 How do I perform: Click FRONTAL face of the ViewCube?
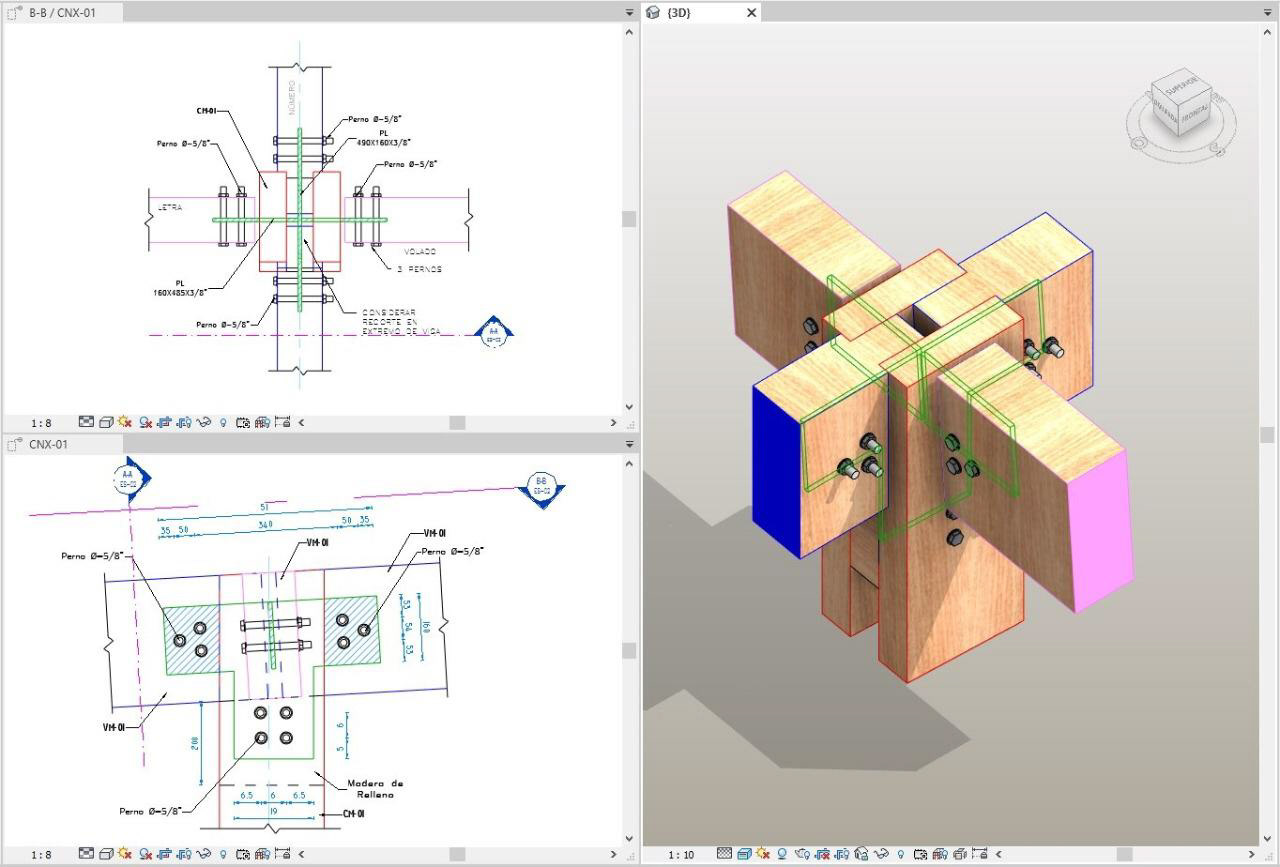point(1193,112)
